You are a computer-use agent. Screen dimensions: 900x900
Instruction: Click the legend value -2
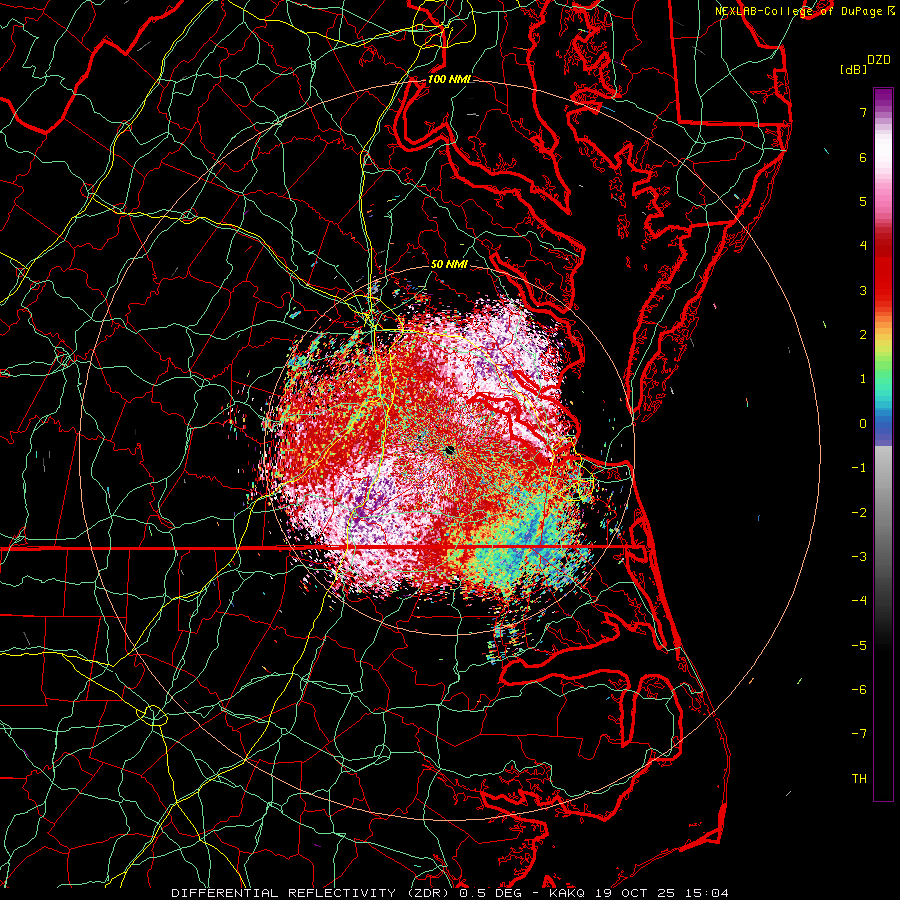click(859, 512)
